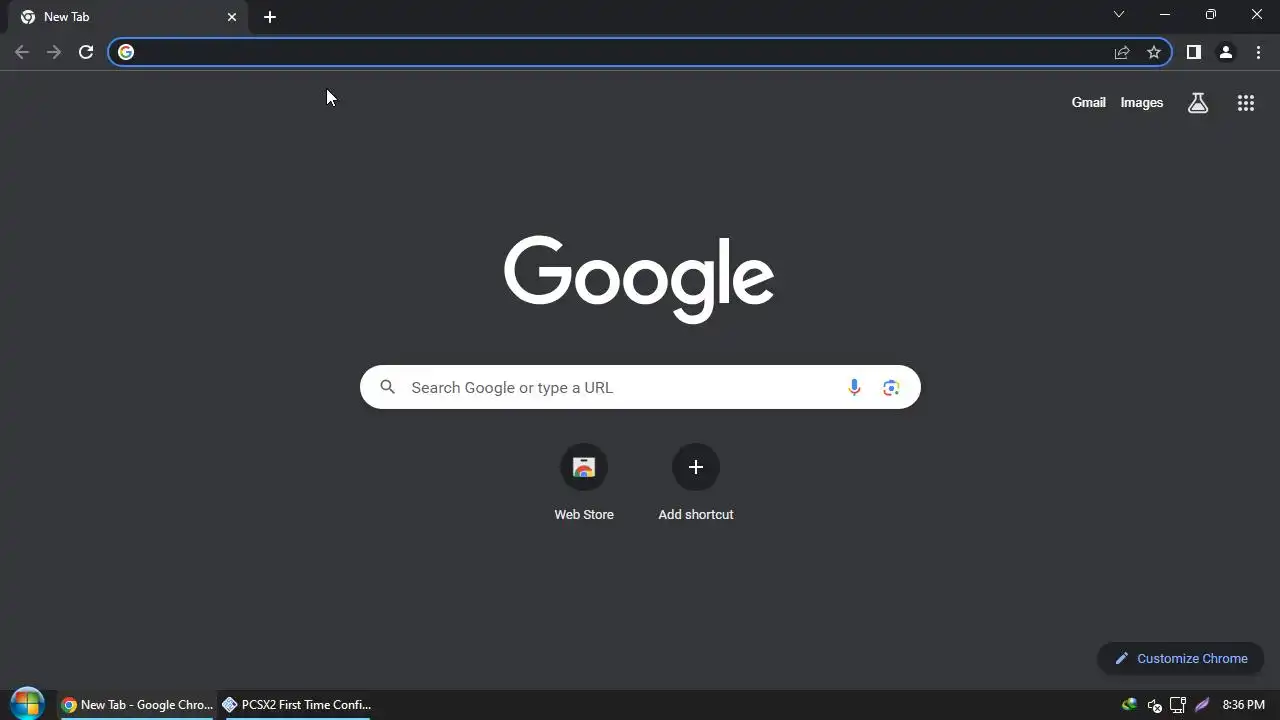Switch to PCSX2 First Time Config window
The image size is (1280, 720).
297,705
